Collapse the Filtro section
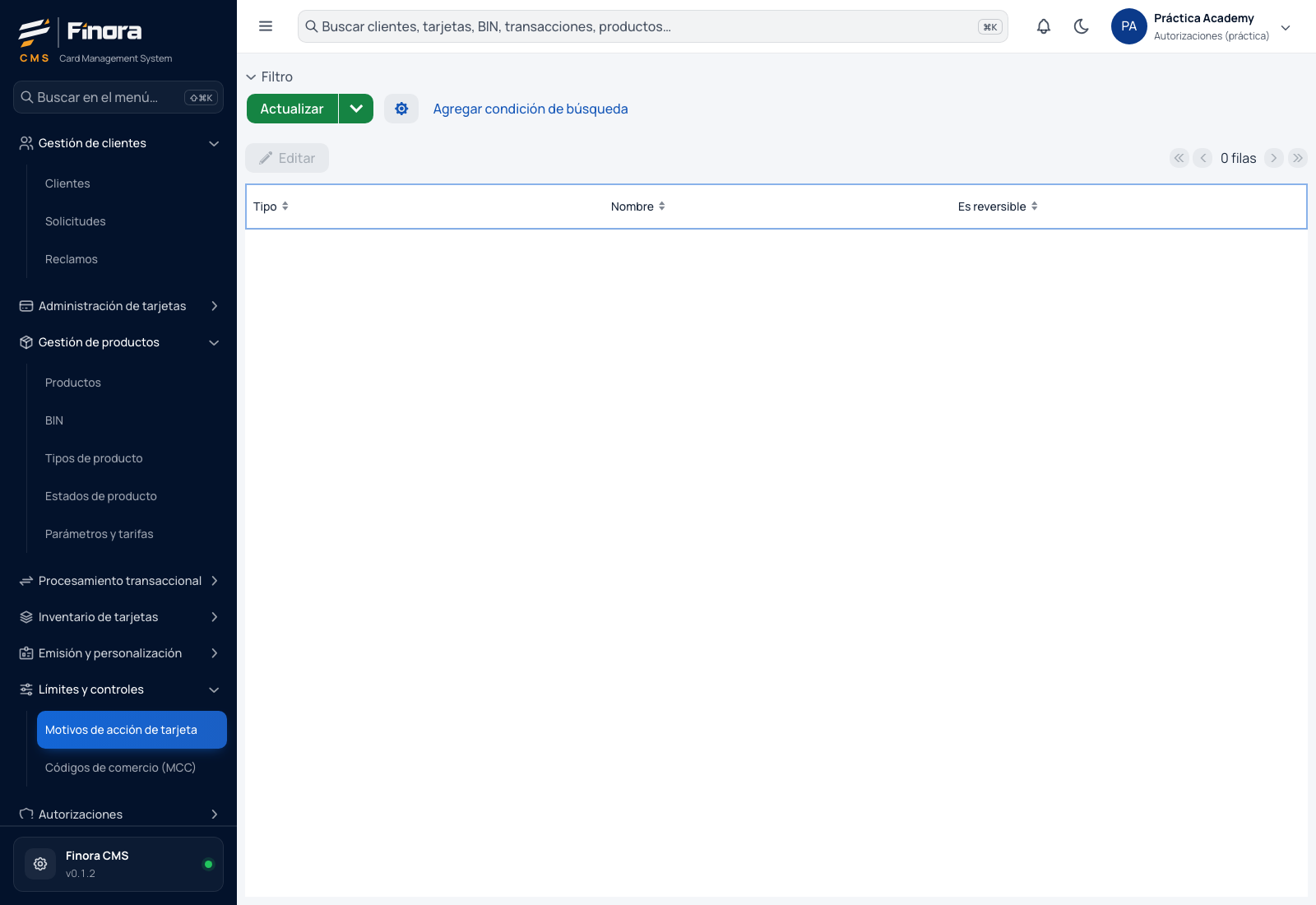This screenshot has width=1316, height=905. click(x=269, y=77)
